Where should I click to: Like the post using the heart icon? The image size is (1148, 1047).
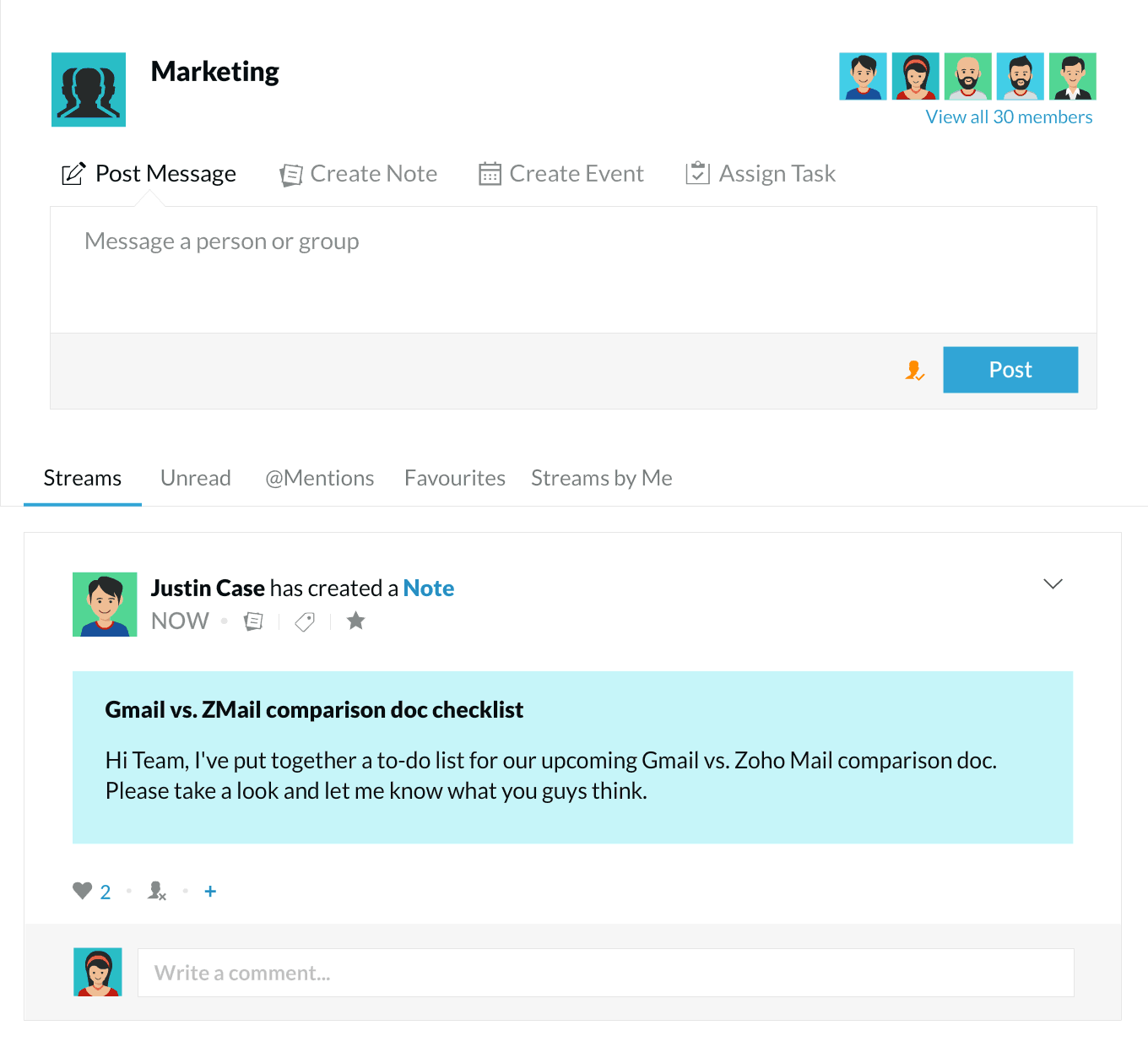coord(82,891)
